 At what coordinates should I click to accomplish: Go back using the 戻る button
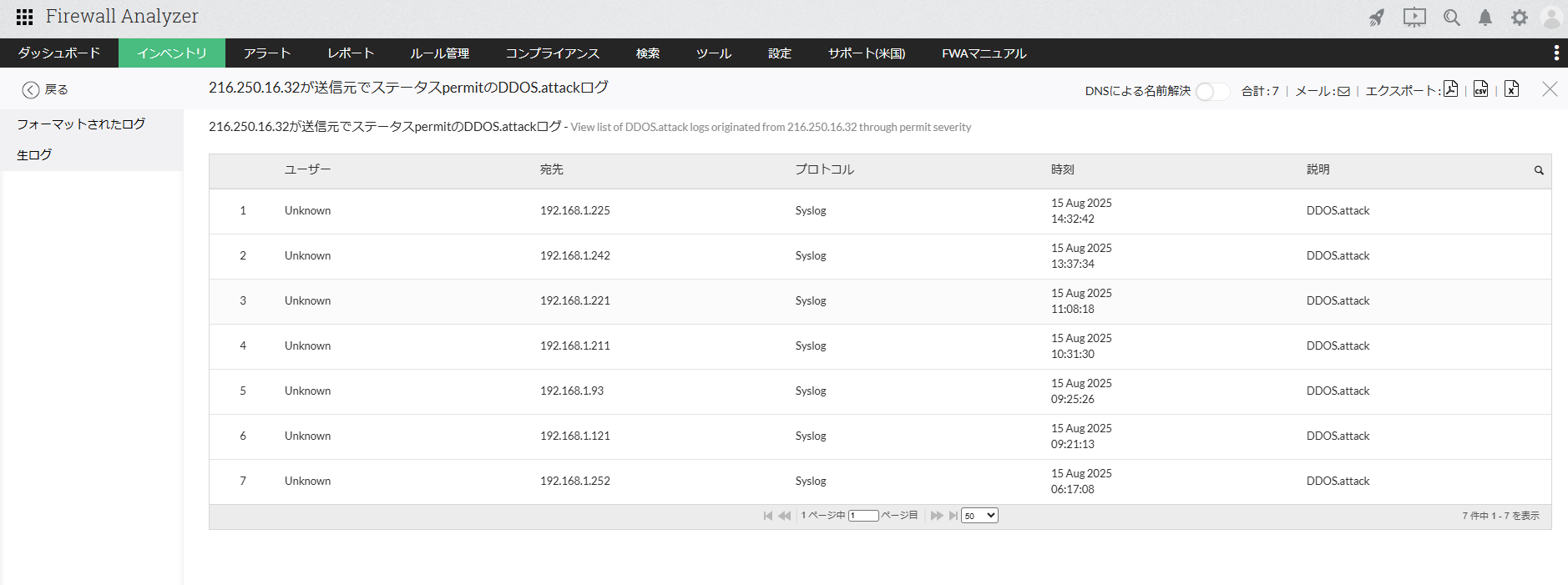pyautogui.click(x=45, y=89)
